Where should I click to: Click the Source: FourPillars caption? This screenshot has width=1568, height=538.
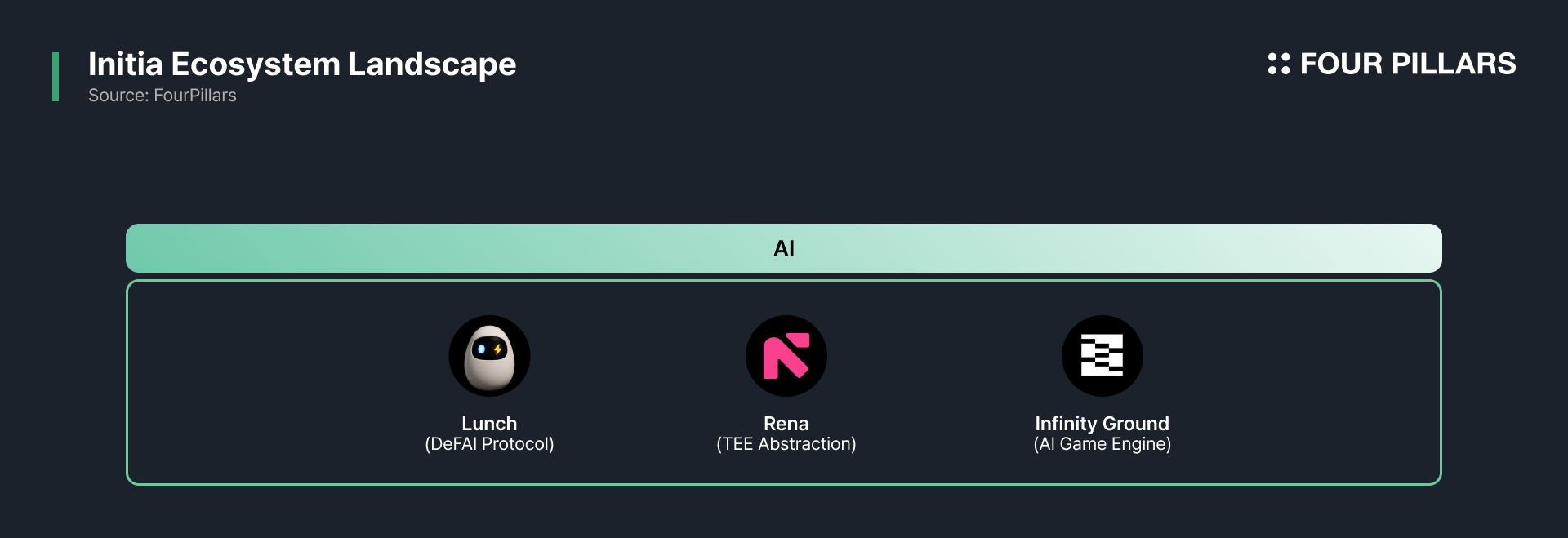[163, 96]
